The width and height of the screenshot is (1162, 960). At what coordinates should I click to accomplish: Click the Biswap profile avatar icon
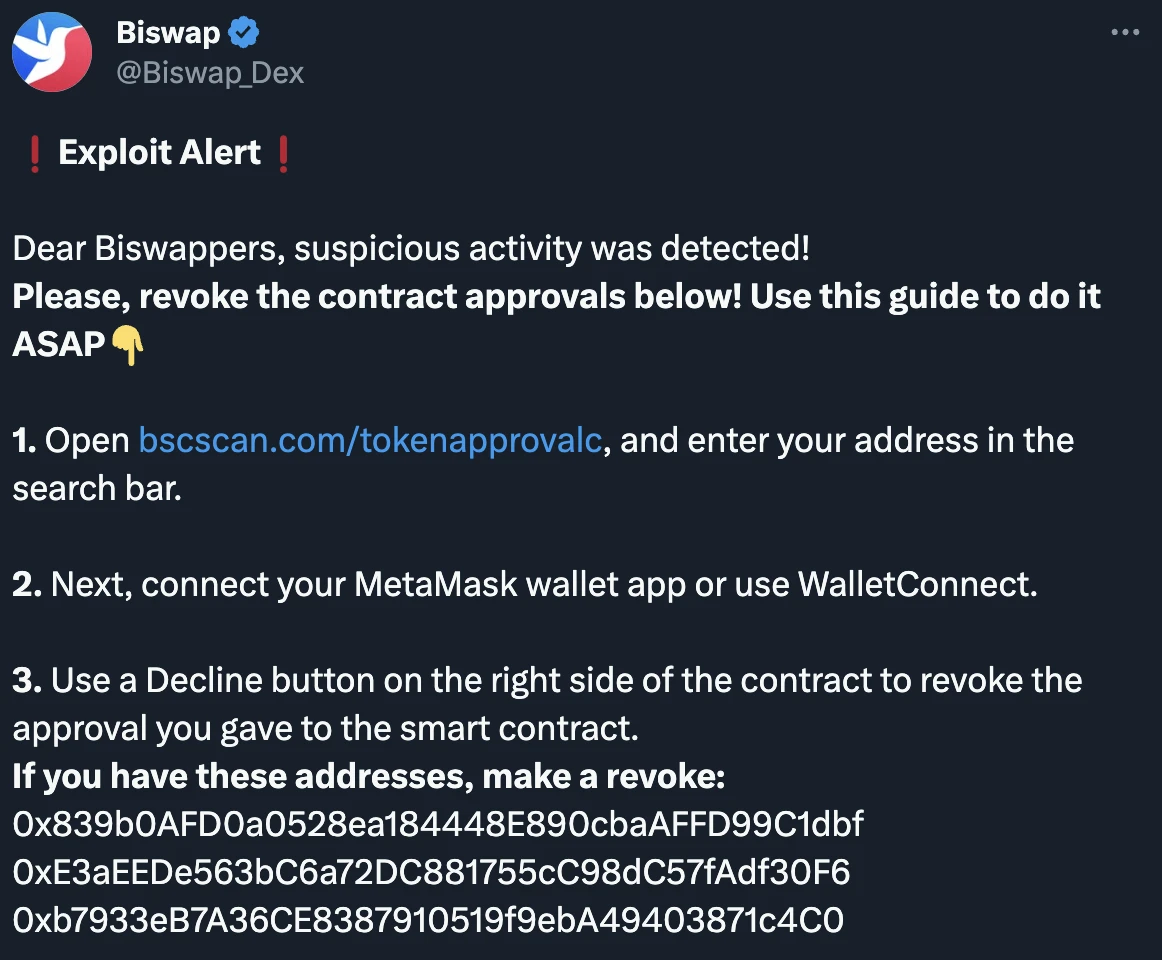(51, 50)
